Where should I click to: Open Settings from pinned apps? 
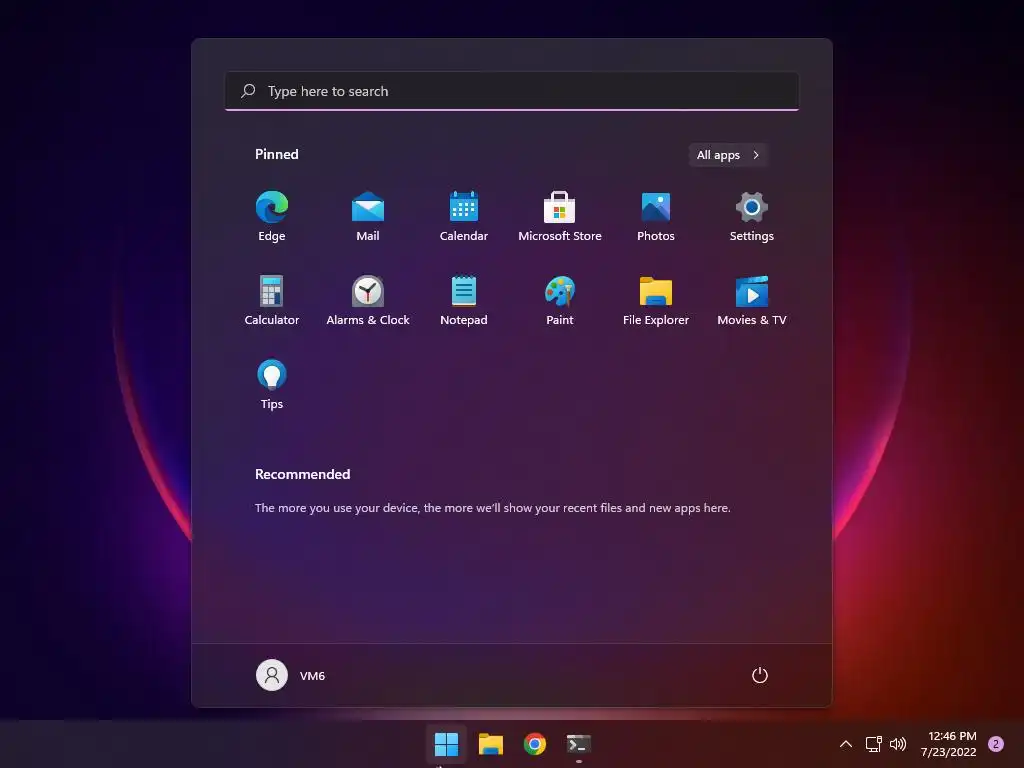pos(752,217)
